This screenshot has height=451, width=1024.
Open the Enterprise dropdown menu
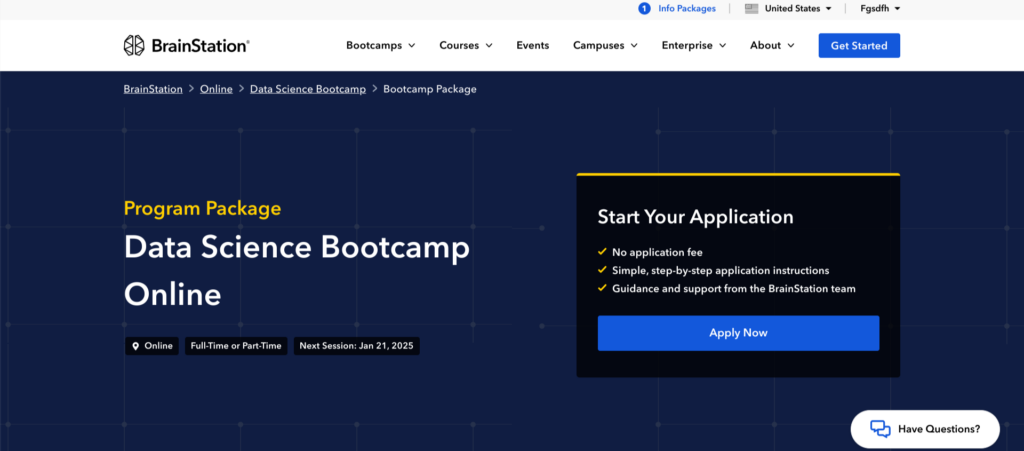693,45
